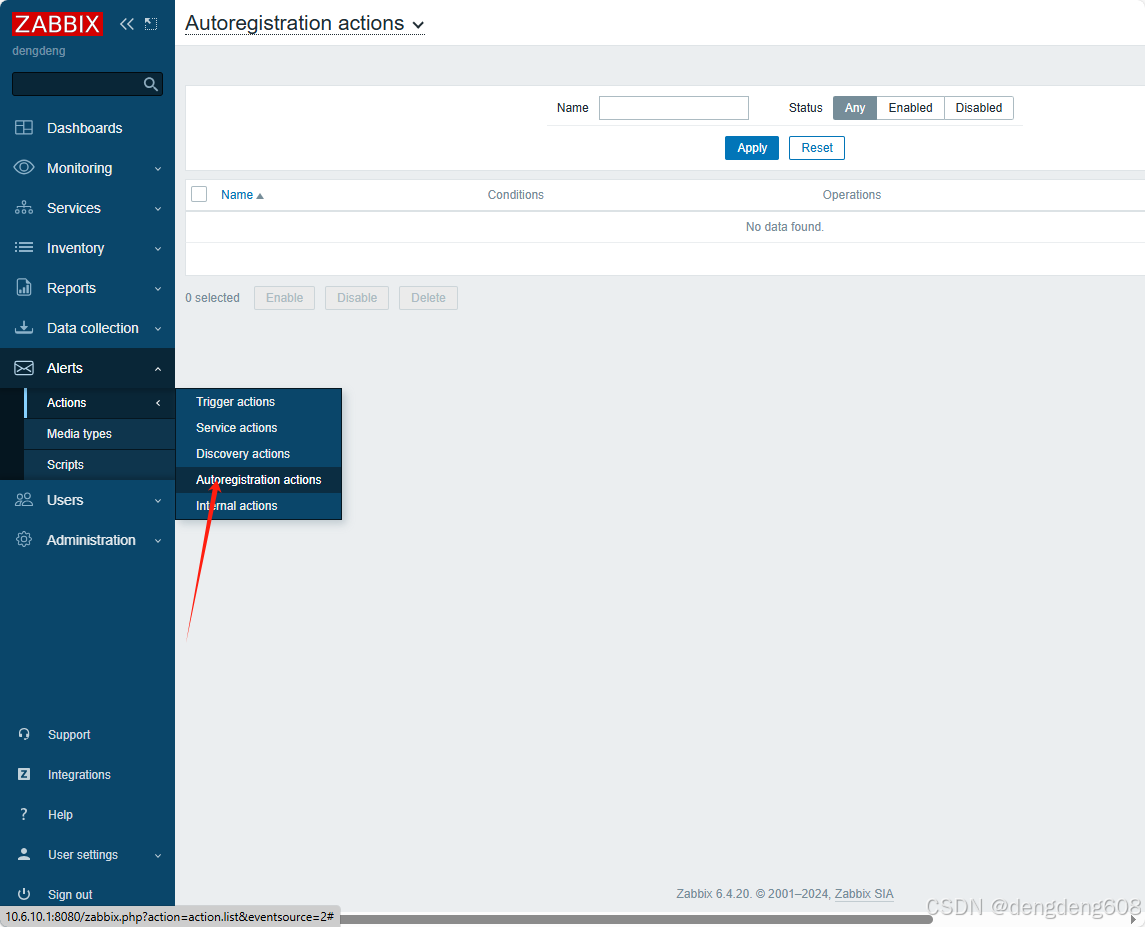Click the Conditions column header

point(516,194)
